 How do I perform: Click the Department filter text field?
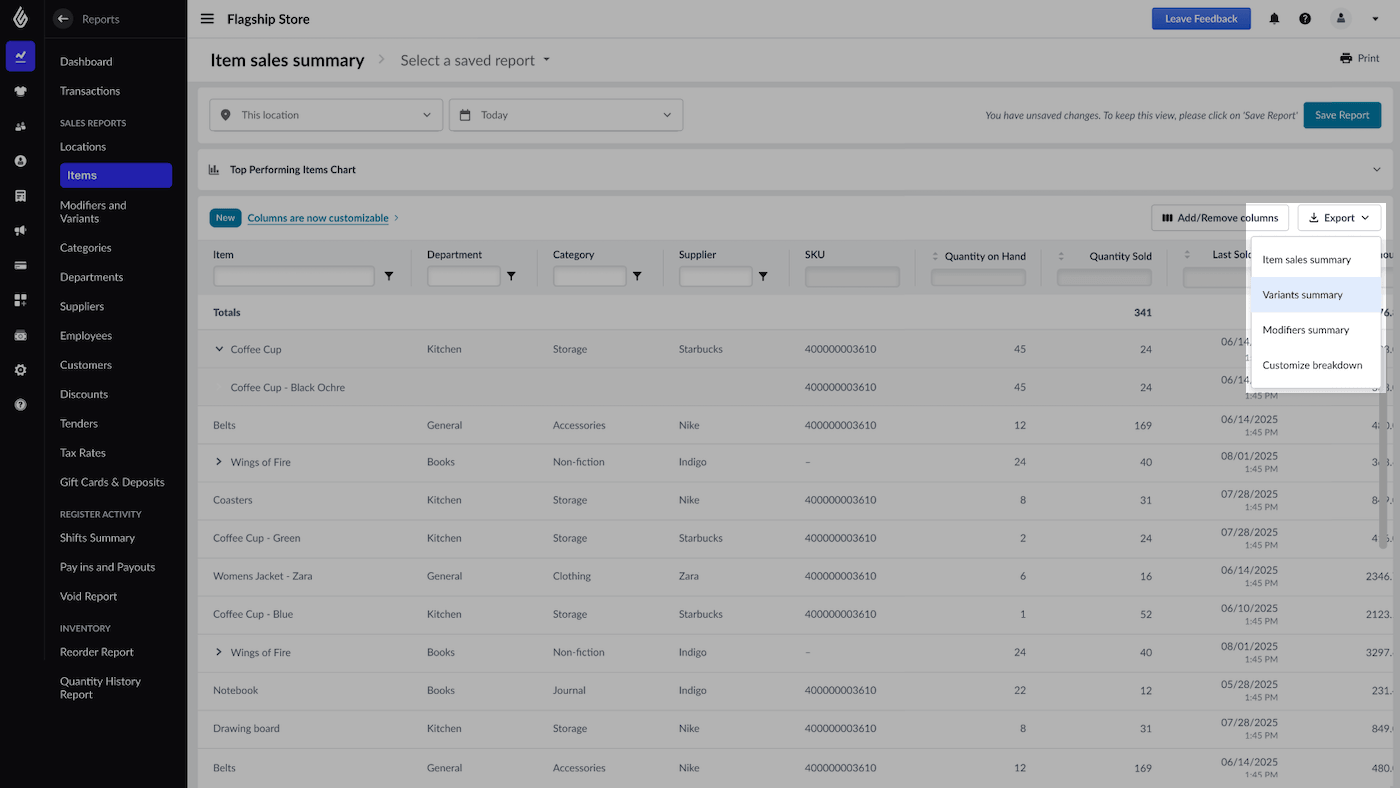pyautogui.click(x=464, y=276)
